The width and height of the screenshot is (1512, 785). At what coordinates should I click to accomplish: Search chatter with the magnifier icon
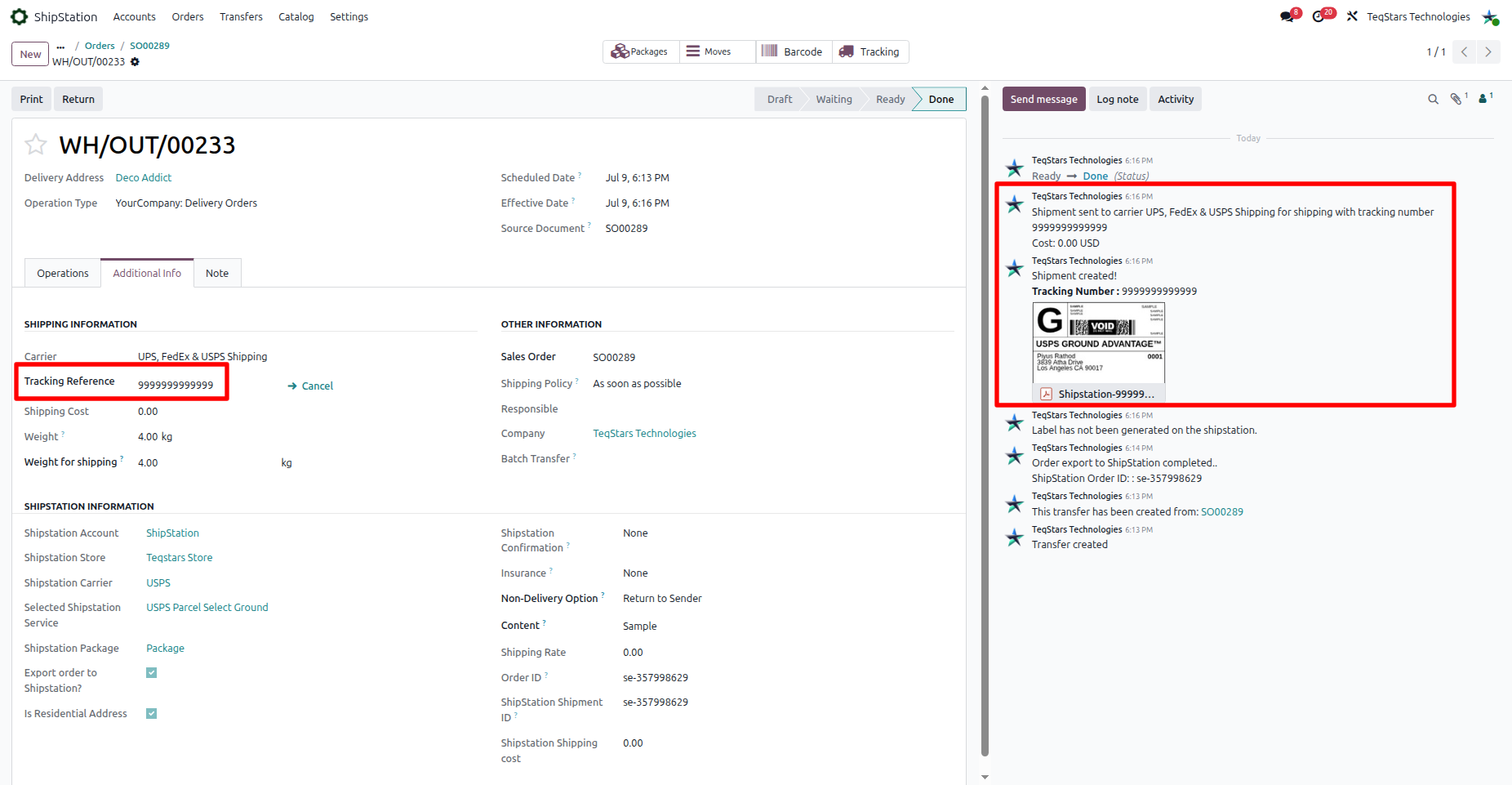[1433, 99]
